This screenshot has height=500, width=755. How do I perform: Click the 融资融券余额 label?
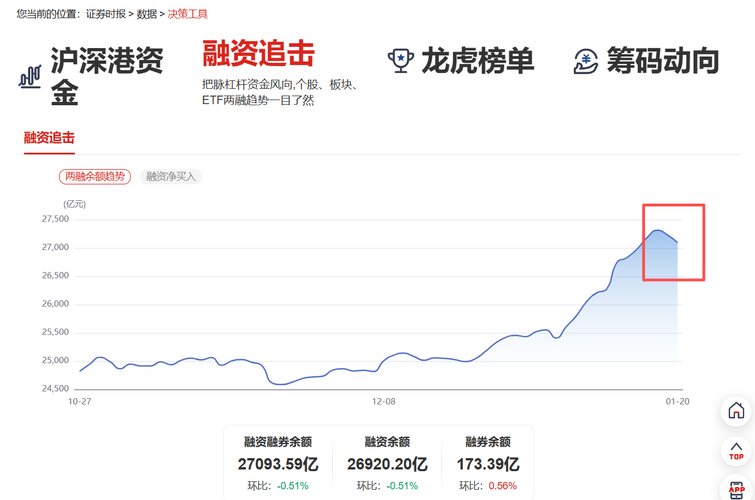point(278,442)
